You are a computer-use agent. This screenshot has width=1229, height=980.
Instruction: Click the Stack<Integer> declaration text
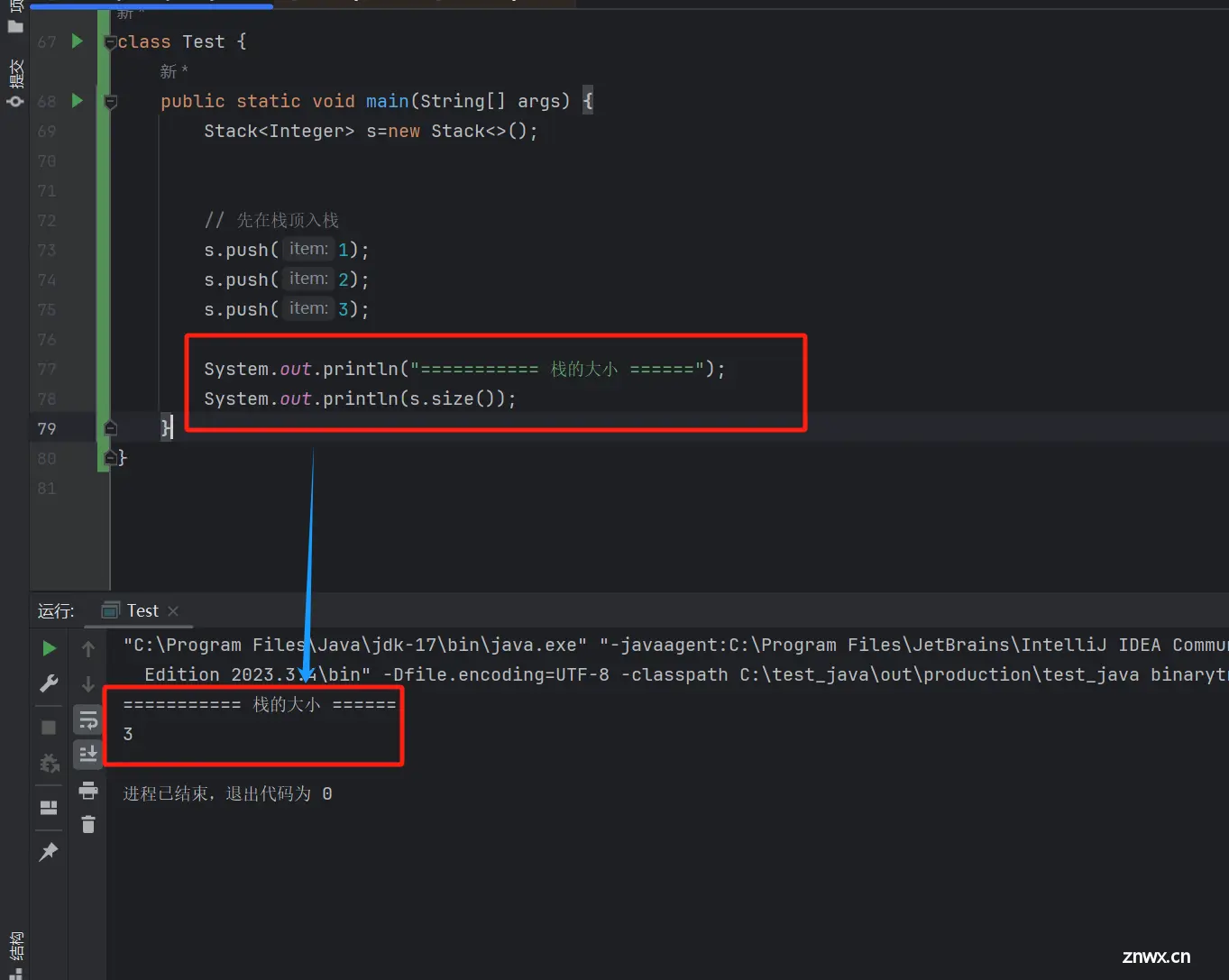[x=280, y=131]
